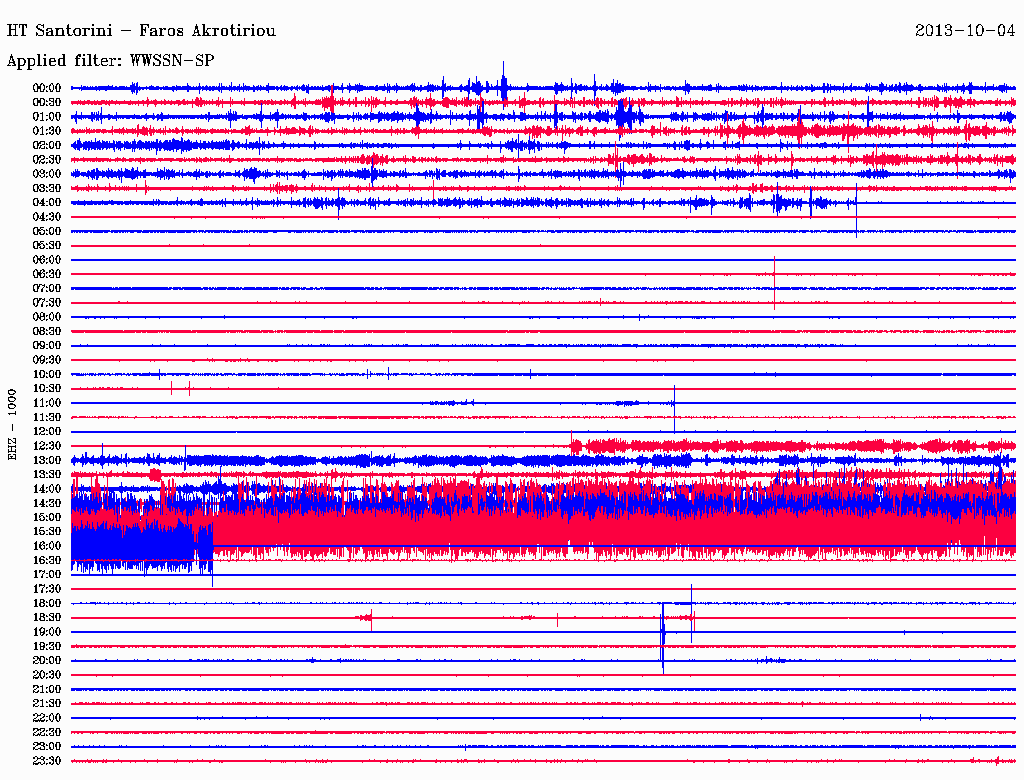Screen dimensions: 1024x780
Task: Select the 22:00 time row label
Action: pos(47,718)
